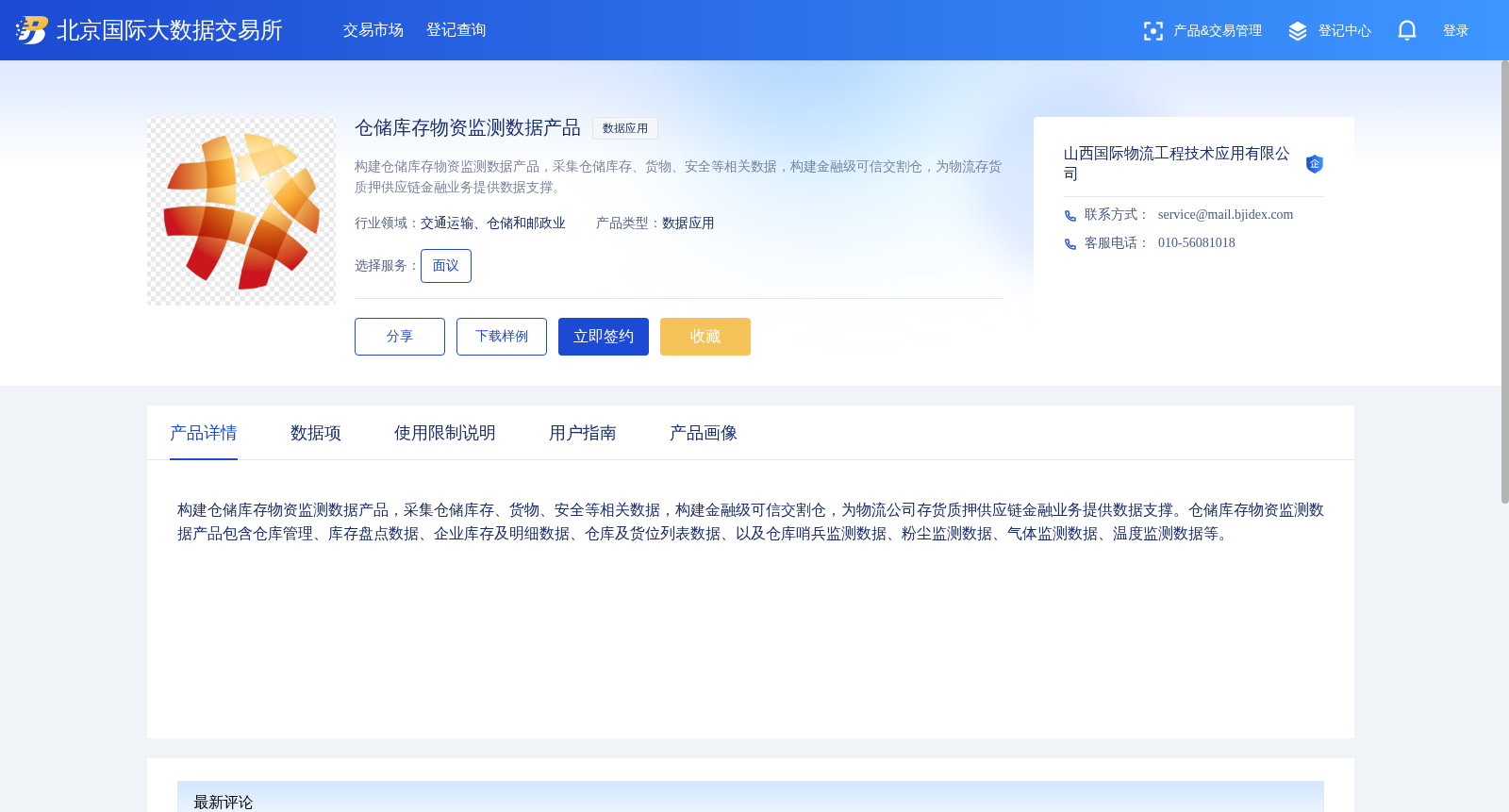Open 产品&交易管理 menu

coord(1218,31)
